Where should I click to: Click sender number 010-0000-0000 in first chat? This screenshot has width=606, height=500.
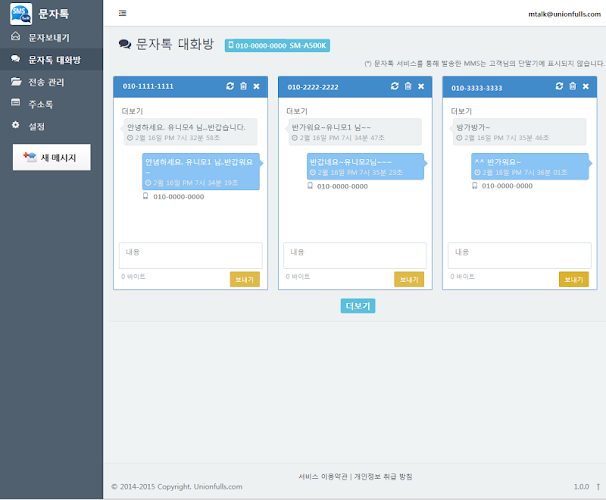click(x=179, y=197)
